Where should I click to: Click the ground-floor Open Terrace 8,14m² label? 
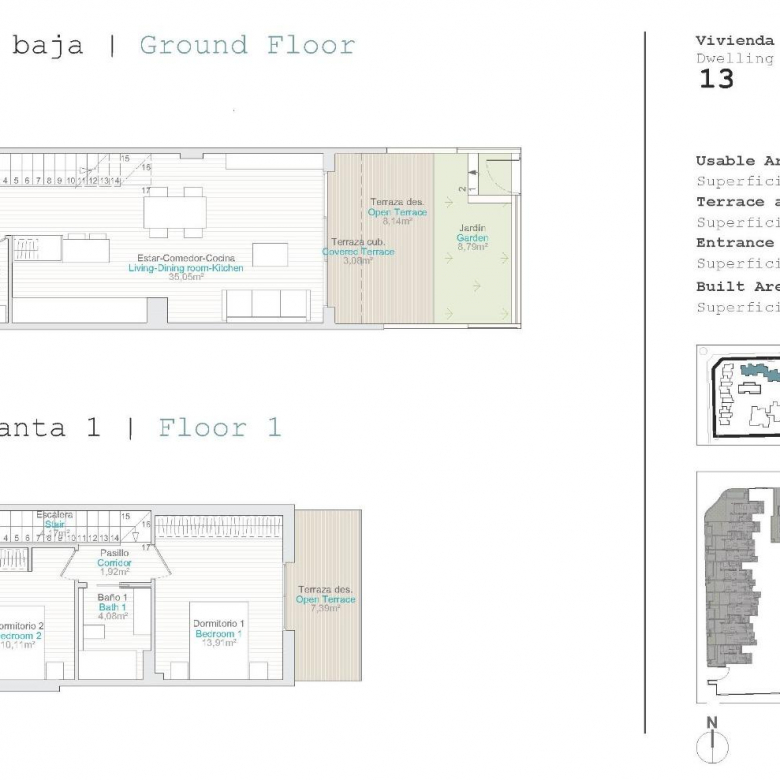(x=397, y=212)
